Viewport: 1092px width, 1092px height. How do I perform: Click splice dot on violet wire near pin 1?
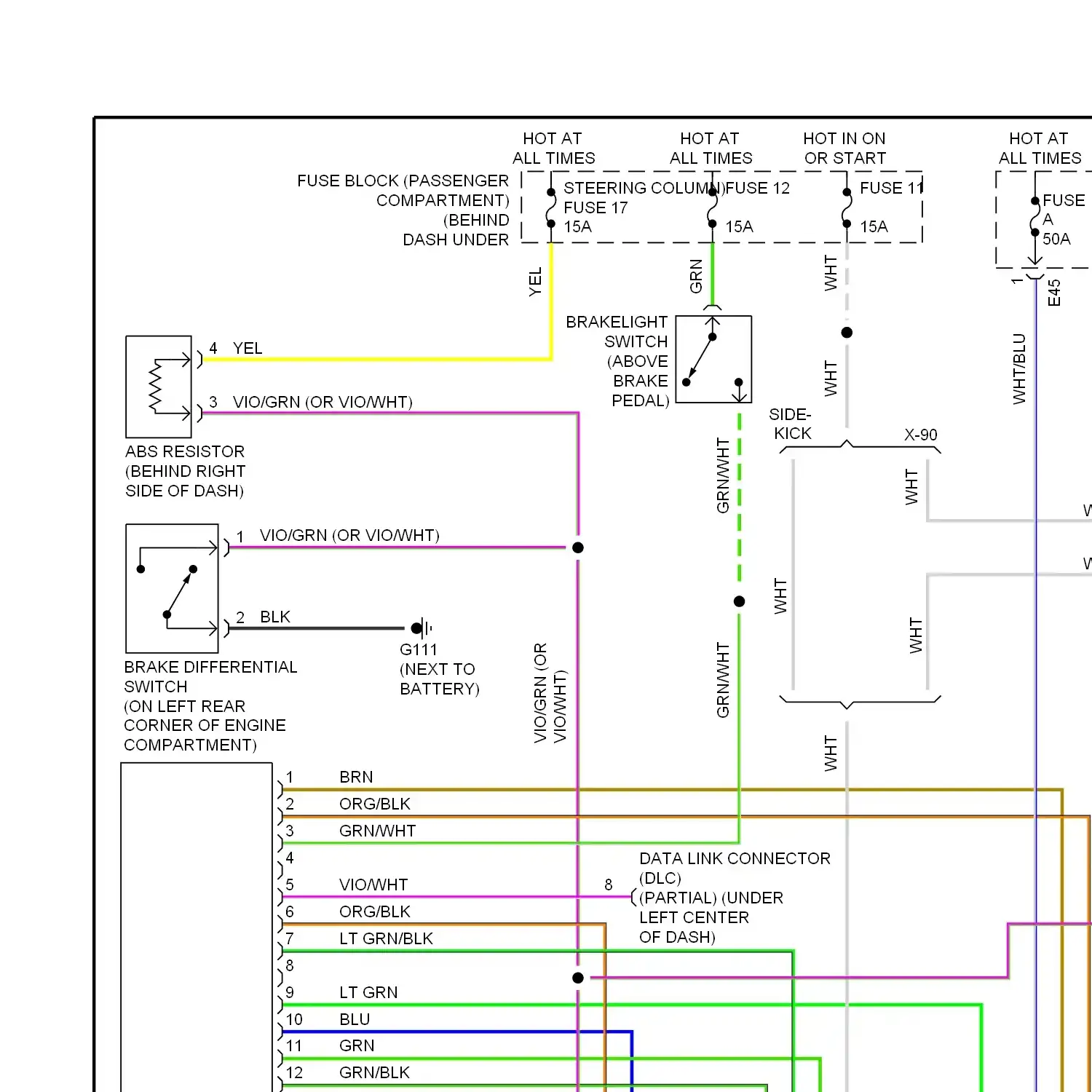578,547
